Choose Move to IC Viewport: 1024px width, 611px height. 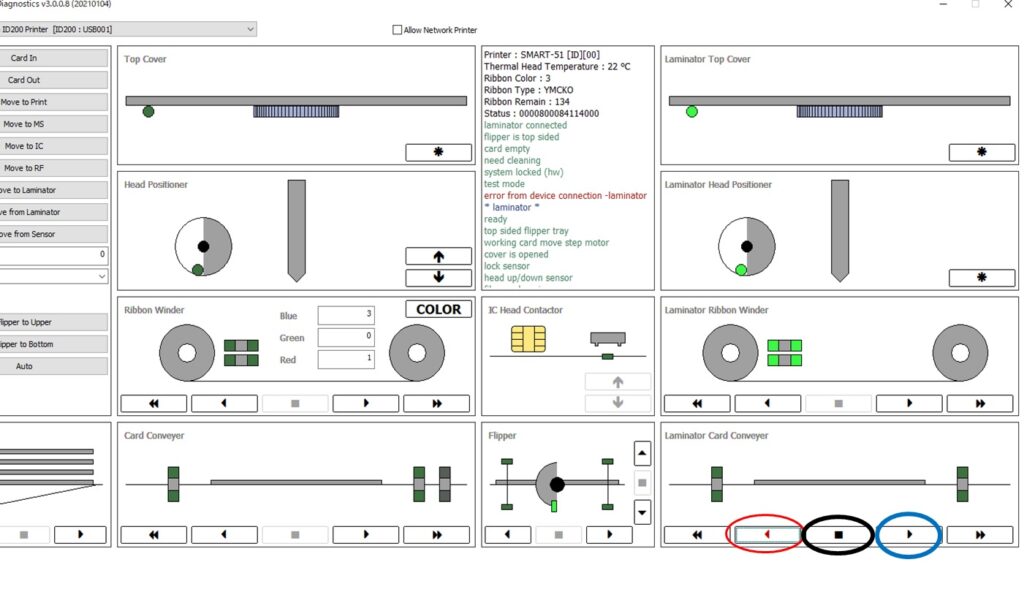(x=54, y=146)
